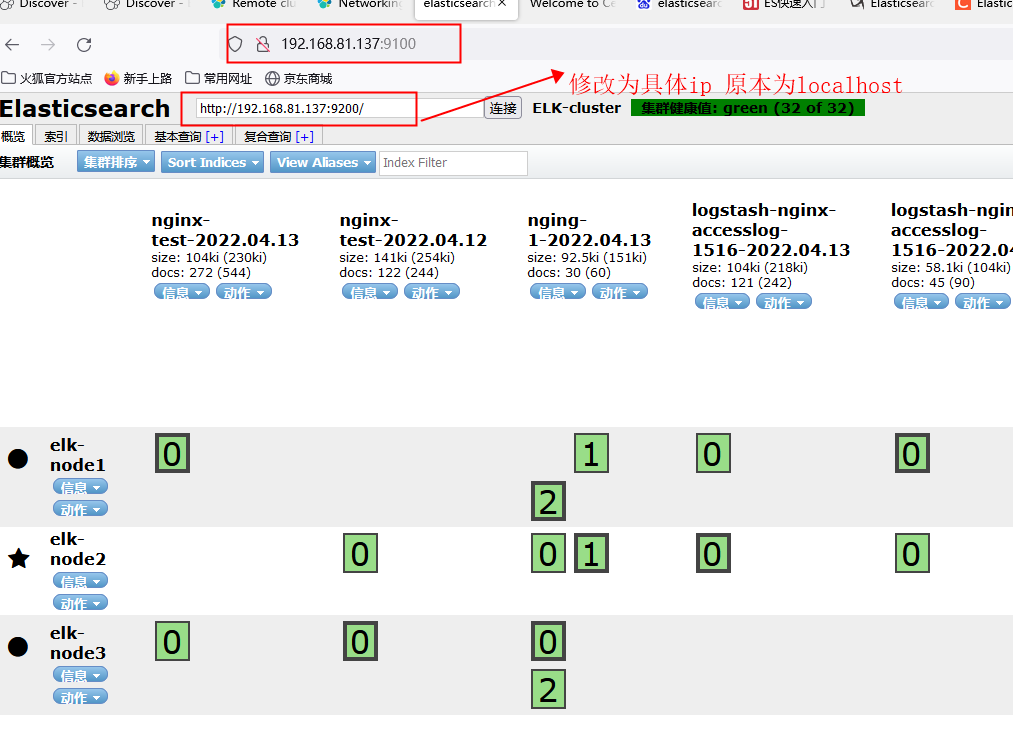Click the nging-1-2022.04.13 index name

point(589,230)
